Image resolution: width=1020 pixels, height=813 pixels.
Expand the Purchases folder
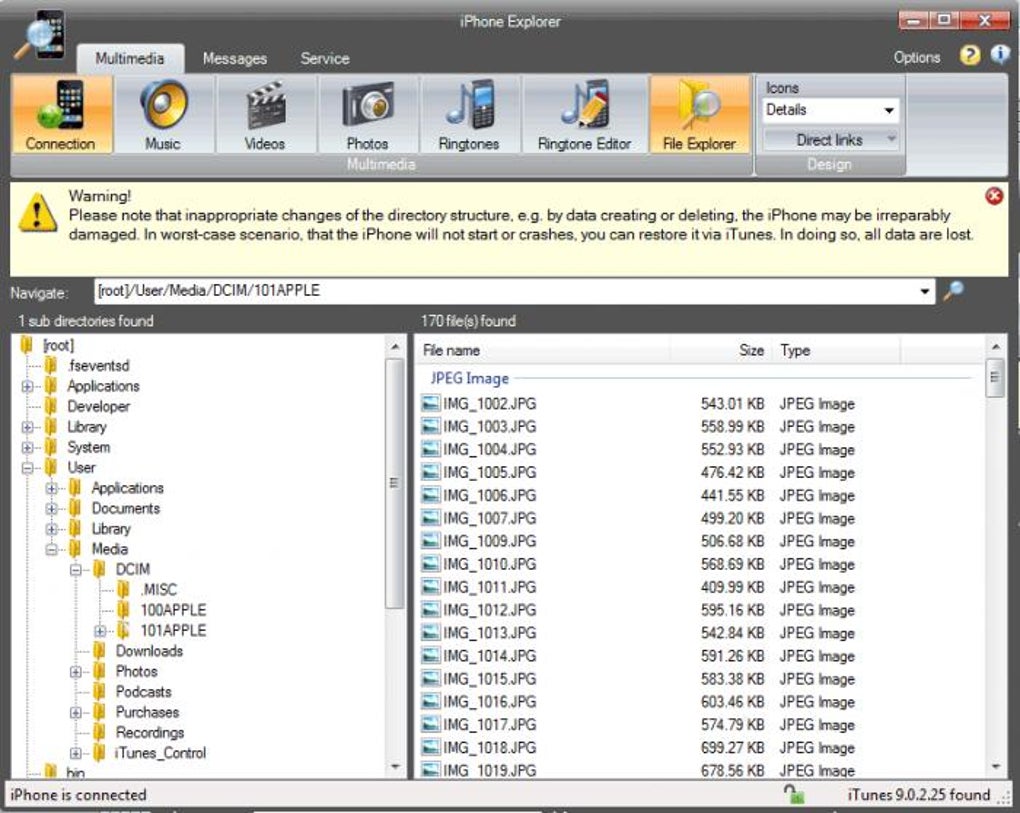click(75, 713)
